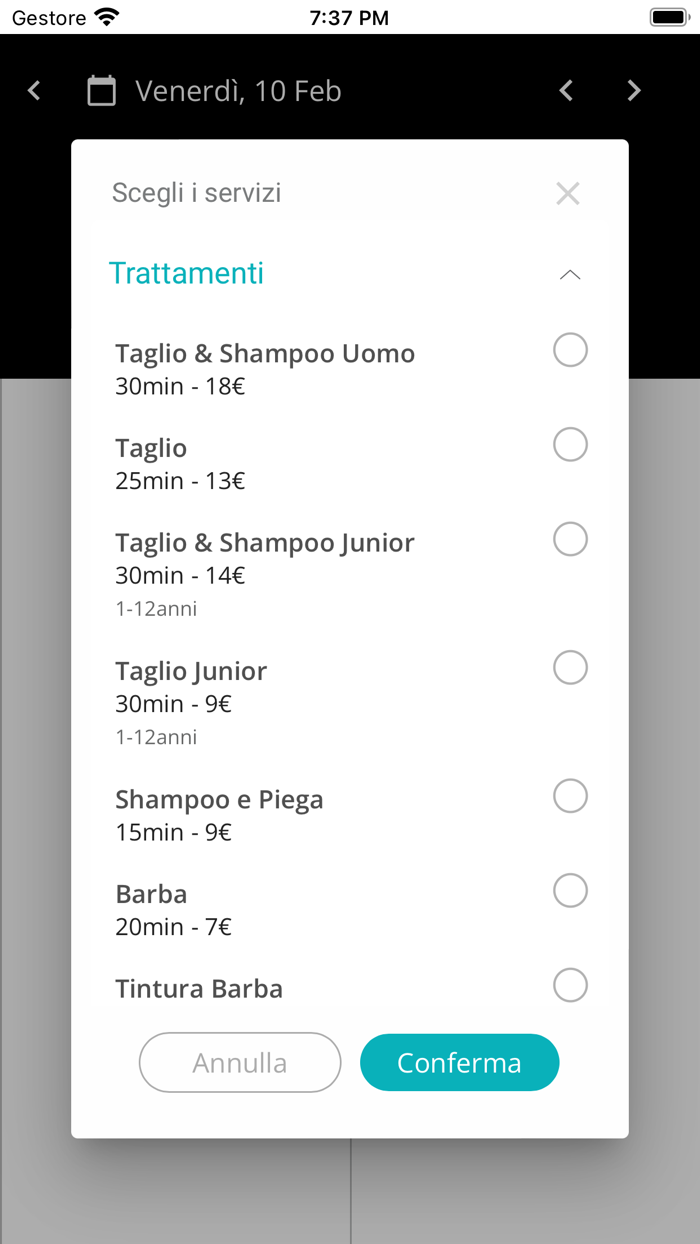Open the calendar date picker icon
Viewport: 700px width, 1244px height.
tap(101, 90)
